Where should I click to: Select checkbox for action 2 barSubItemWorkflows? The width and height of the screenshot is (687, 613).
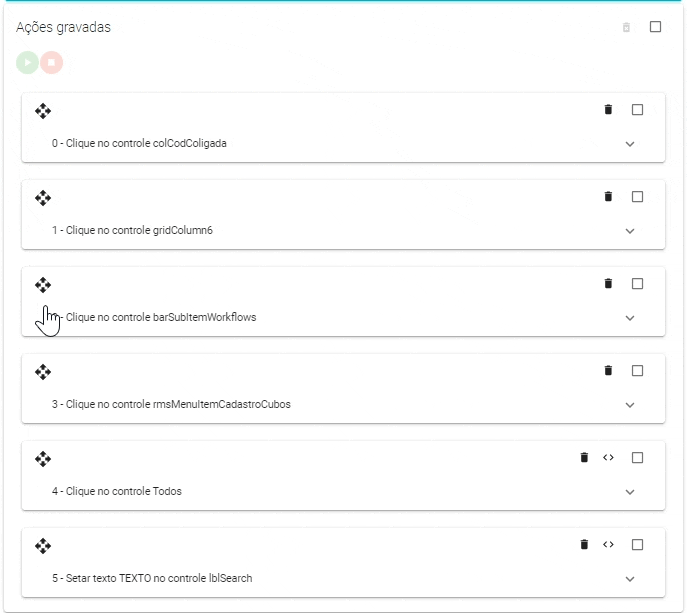pos(637,284)
